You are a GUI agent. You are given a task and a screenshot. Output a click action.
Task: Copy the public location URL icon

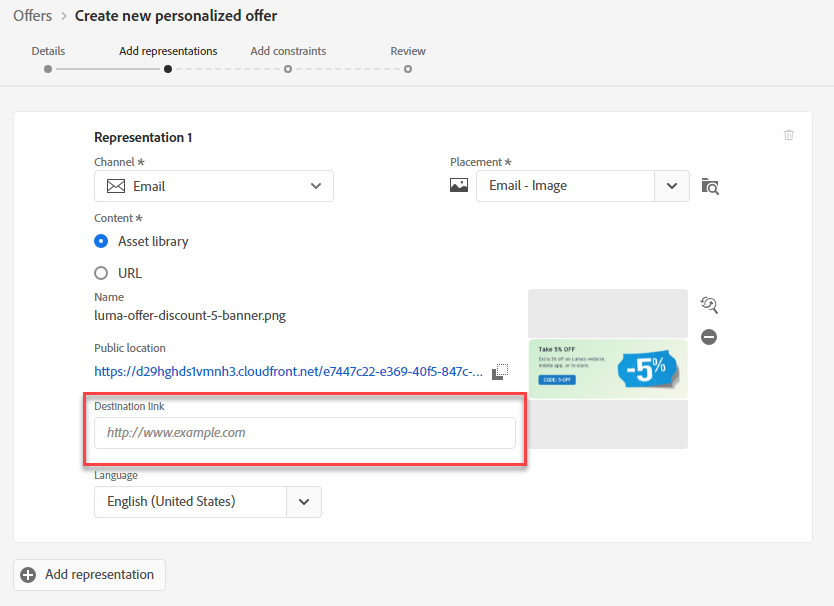coord(500,371)
